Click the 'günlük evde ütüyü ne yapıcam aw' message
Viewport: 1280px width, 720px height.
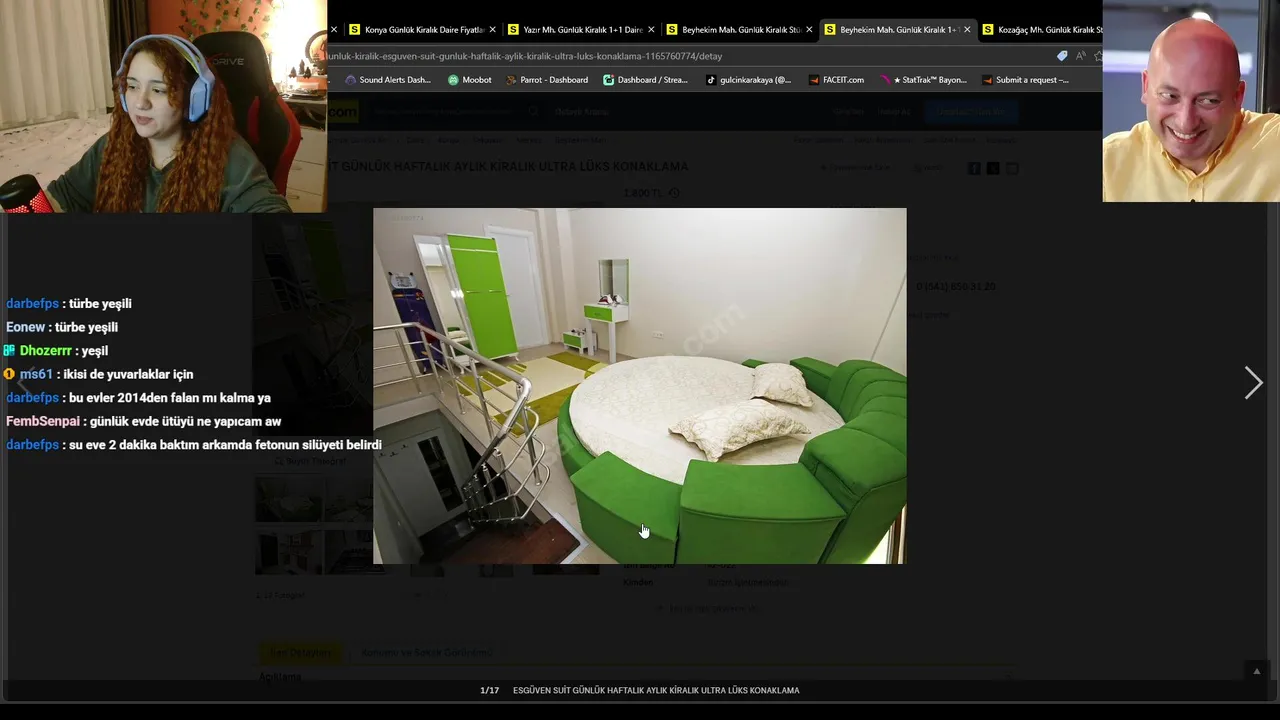click(x=185, y=421)
